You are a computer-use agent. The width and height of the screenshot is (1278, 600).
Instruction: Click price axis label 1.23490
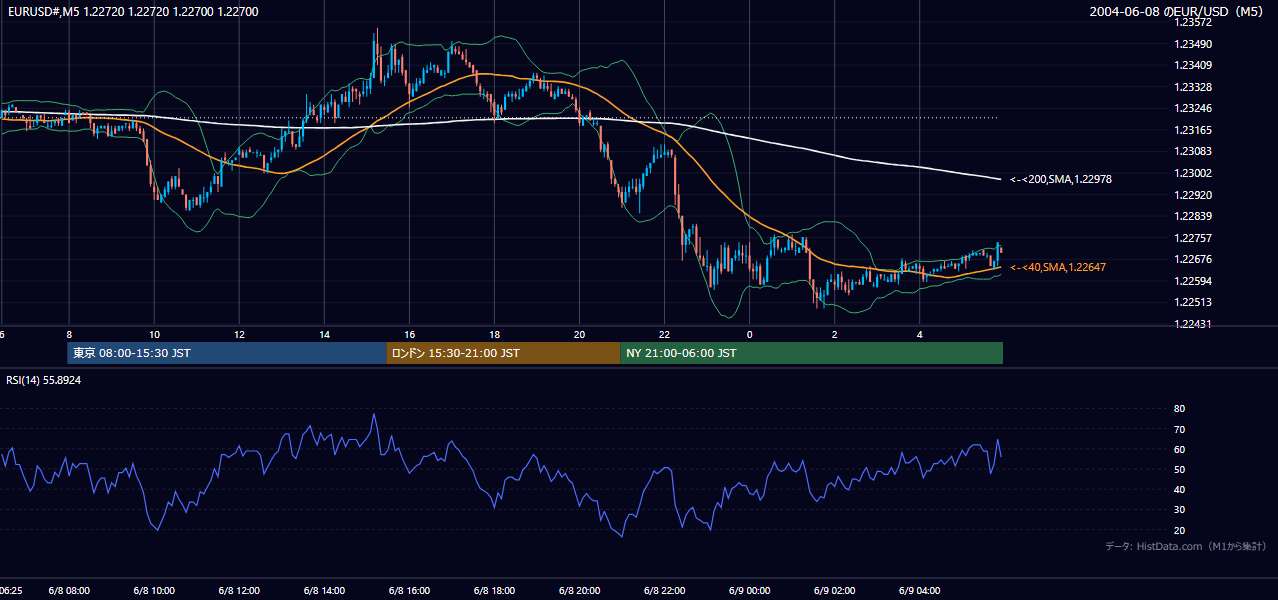(1193, 44)
